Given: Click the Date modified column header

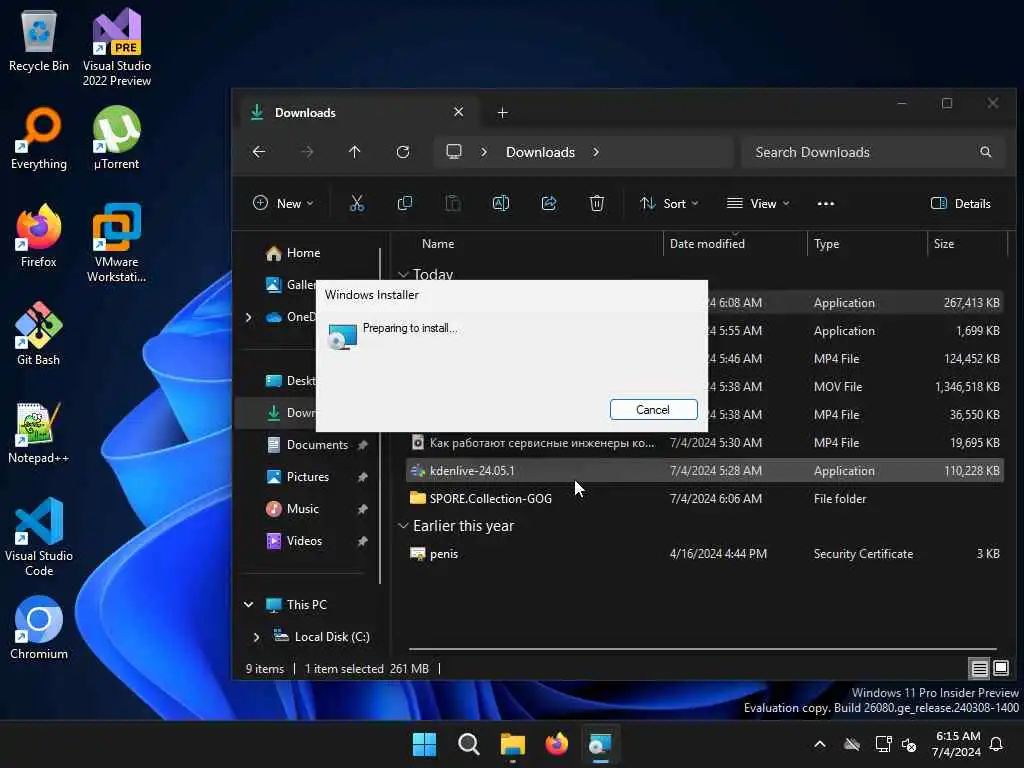Looking at the screenshot, I should (x=707, y=244).
